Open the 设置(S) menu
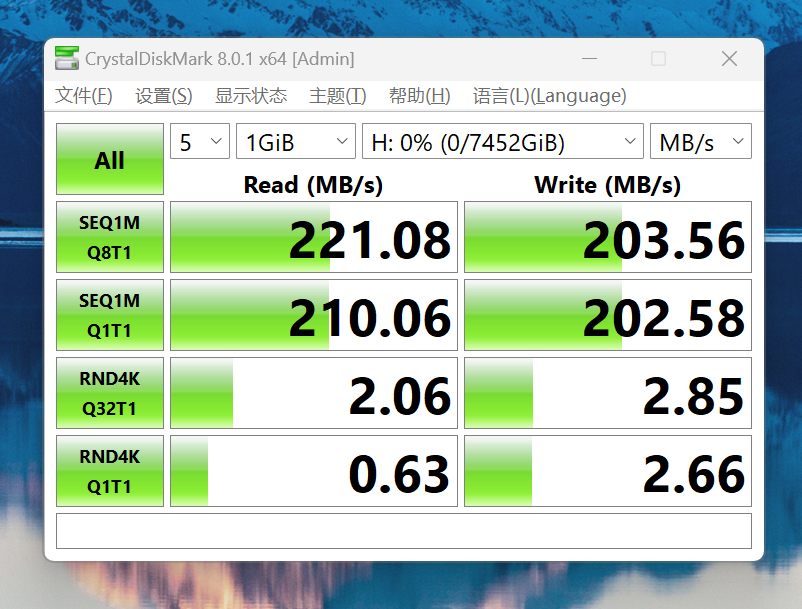Screen dimensions: 802x609 [x=164, y=96]
